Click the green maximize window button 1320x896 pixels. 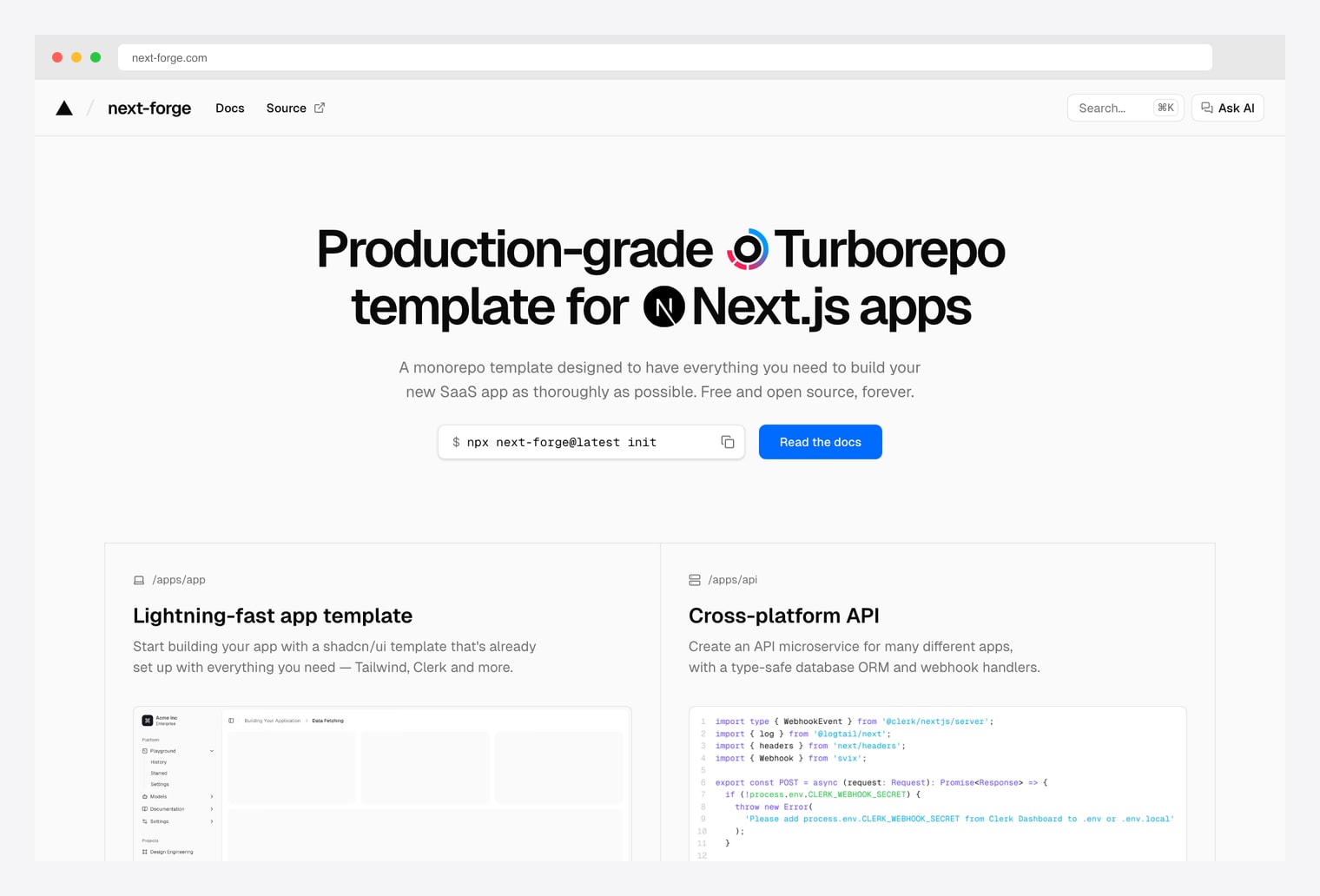(96, 57)
